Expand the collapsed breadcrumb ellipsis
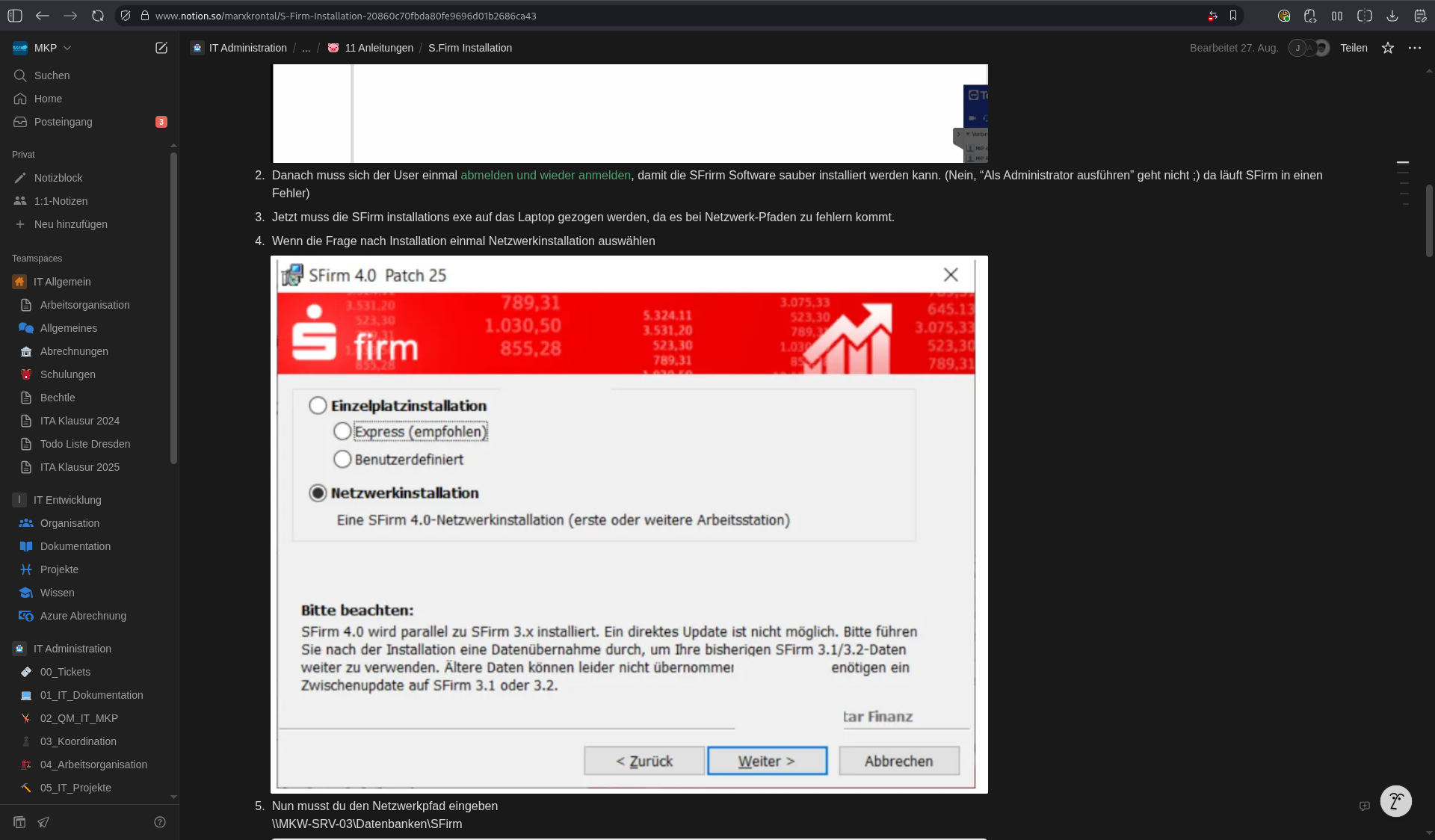The image size is (1435, 840). [306, 48]
